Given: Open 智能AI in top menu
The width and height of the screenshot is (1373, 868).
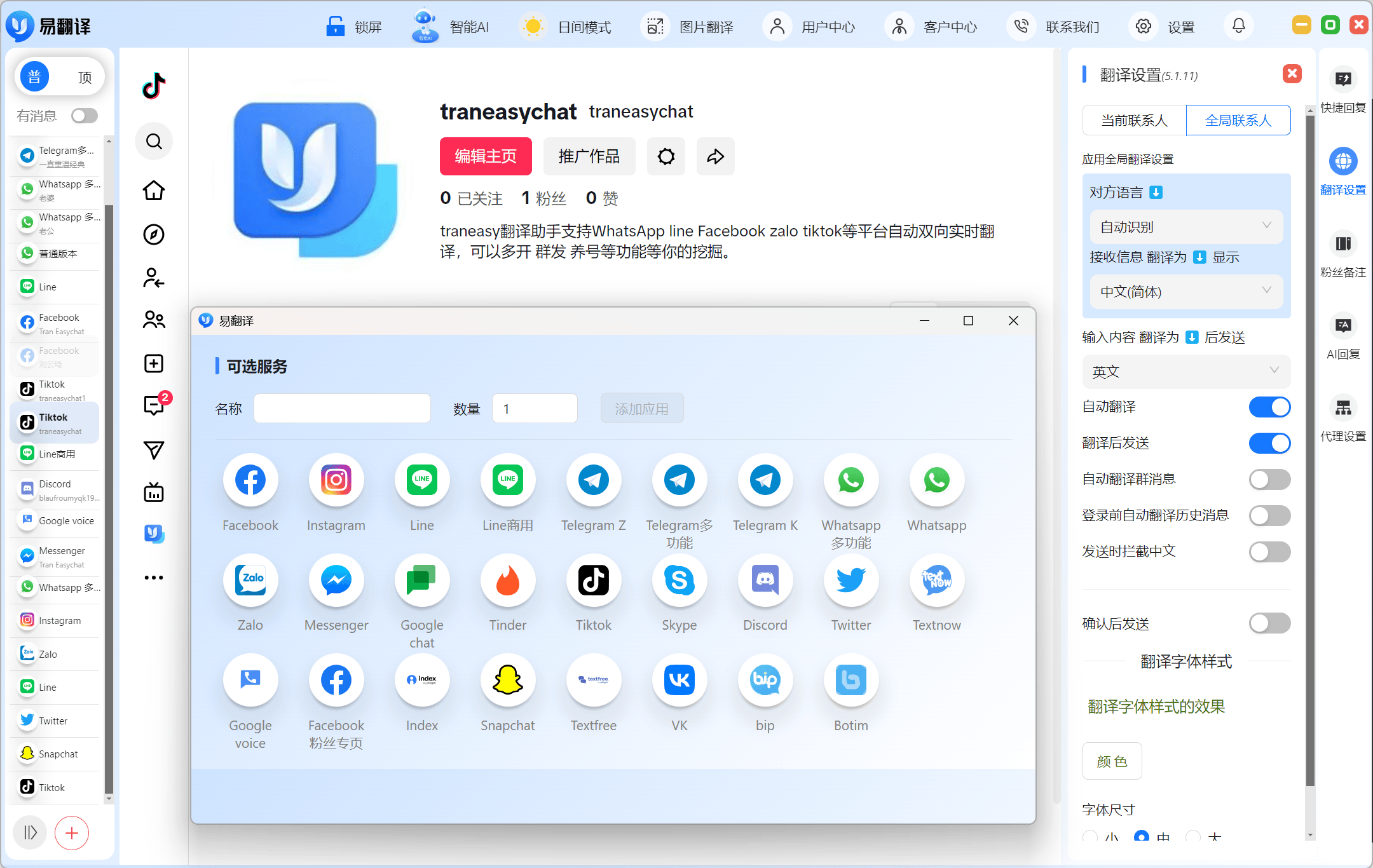Looking at the screenshot, I should point(451,27).
